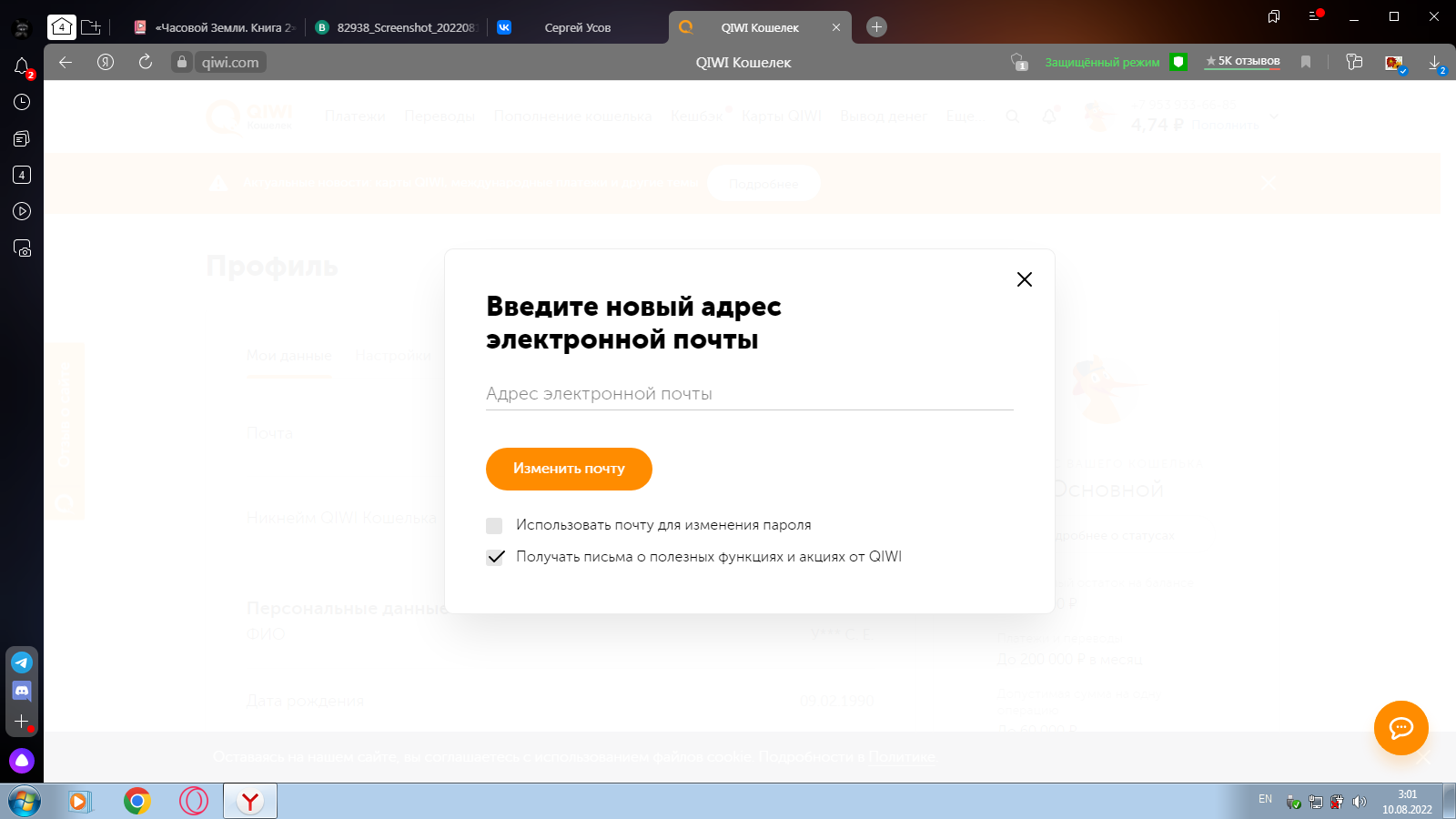
Task: Click the orange chat support bubble
Action: (x=1400, y=727)
